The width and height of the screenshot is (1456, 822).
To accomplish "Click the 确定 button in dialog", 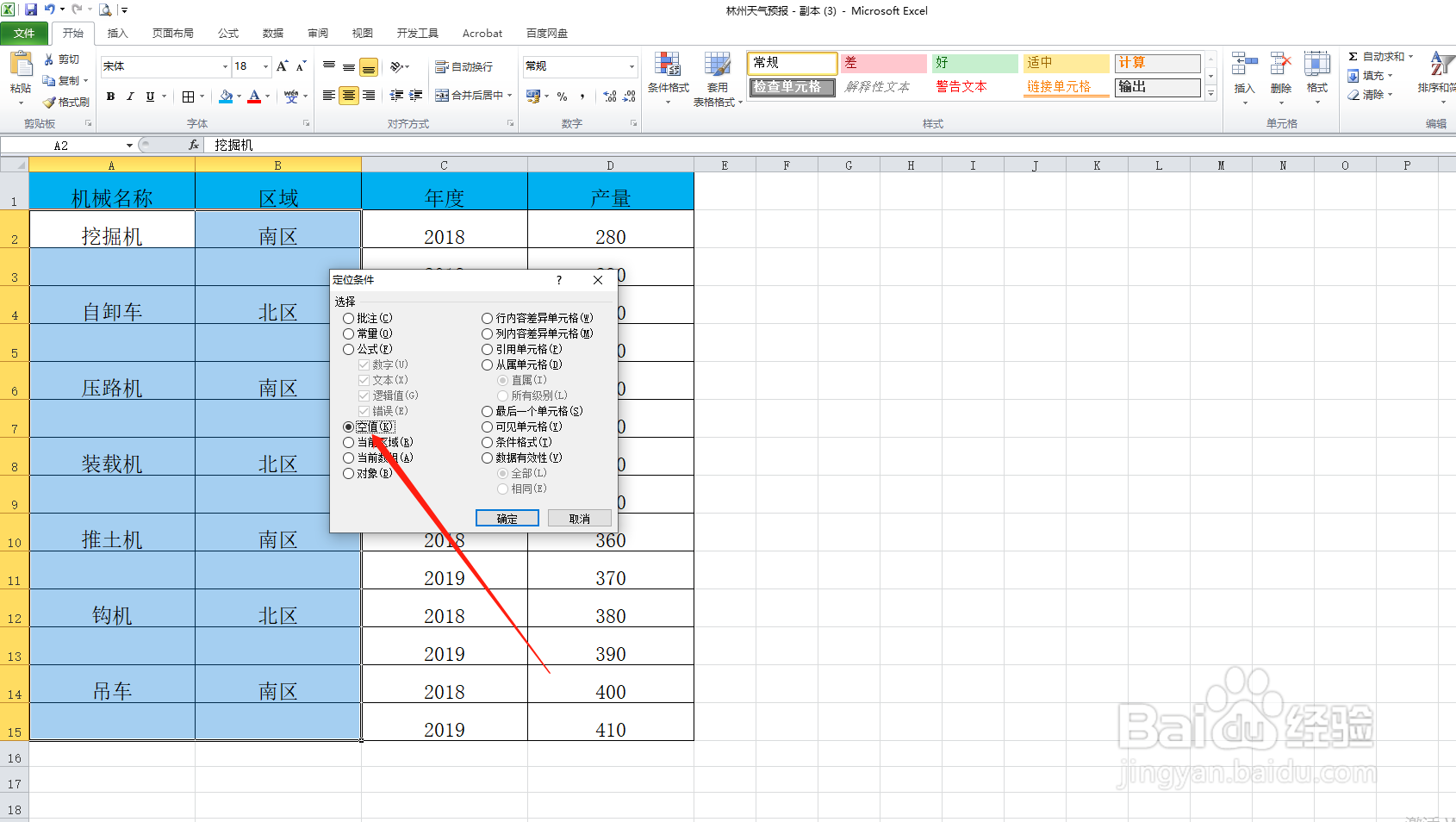I will click(507, 518).
